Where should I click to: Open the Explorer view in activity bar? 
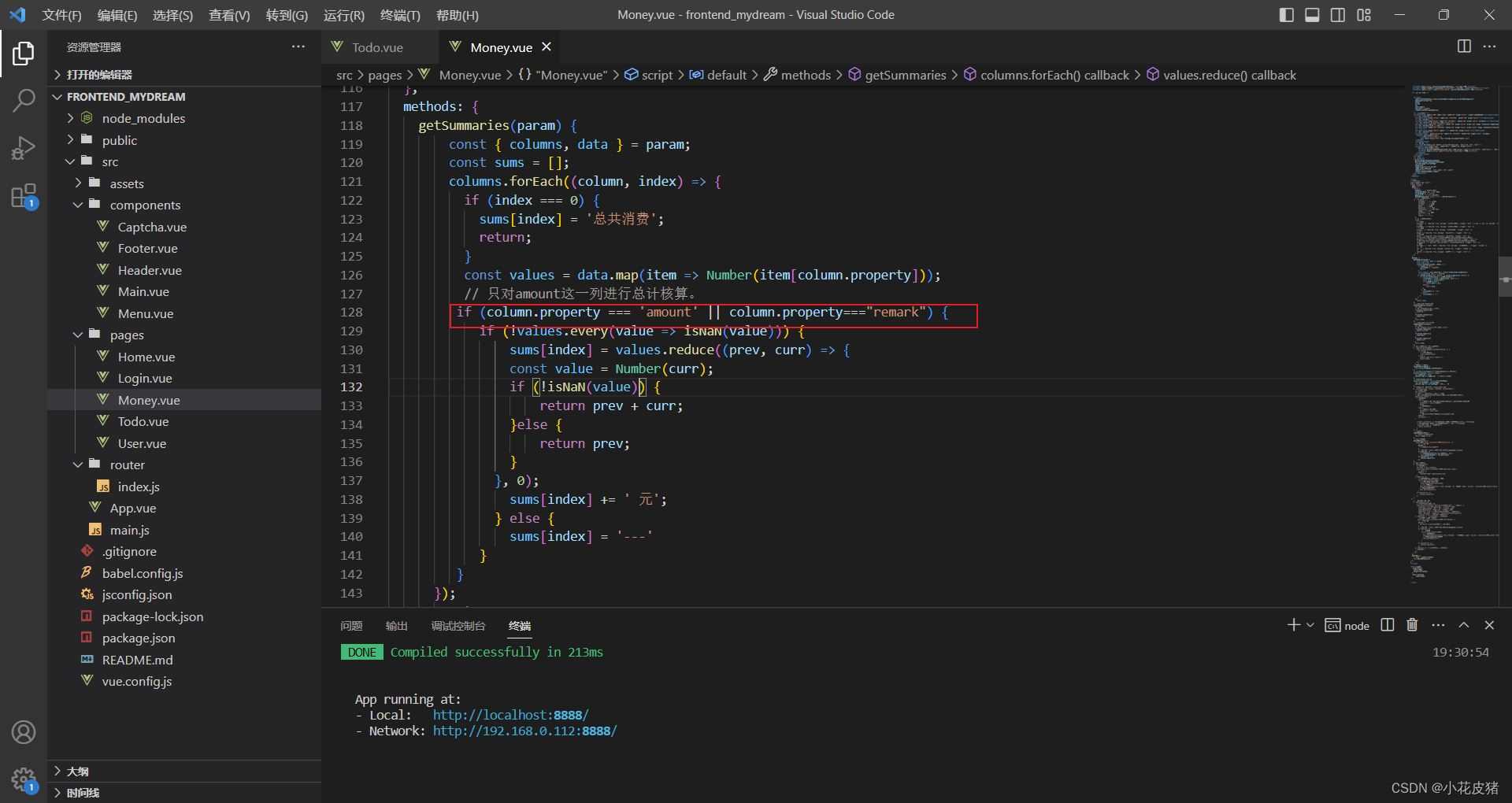[x=24, y=54]
